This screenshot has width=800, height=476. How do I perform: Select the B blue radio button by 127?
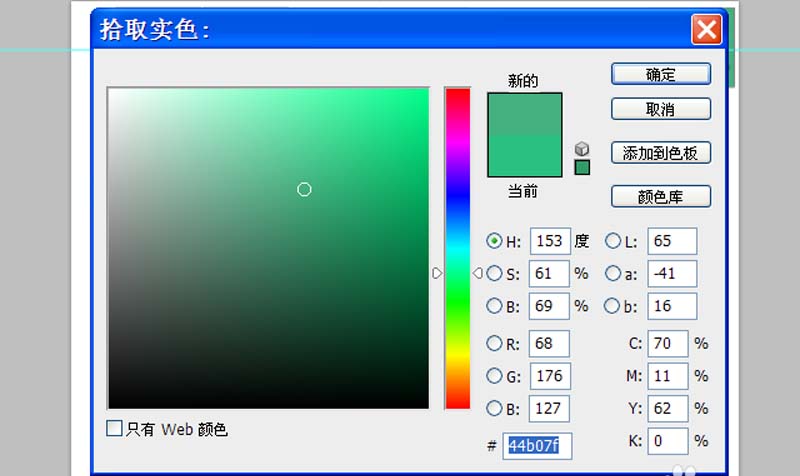(494, 408)
